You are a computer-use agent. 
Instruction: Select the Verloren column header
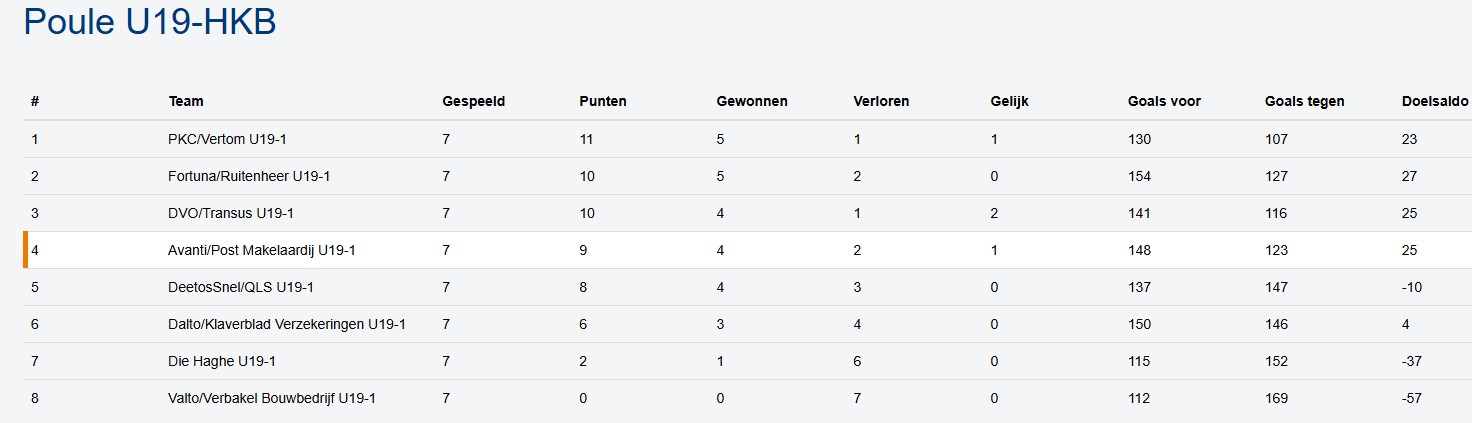pyautogui.click(x=881, y=101)
